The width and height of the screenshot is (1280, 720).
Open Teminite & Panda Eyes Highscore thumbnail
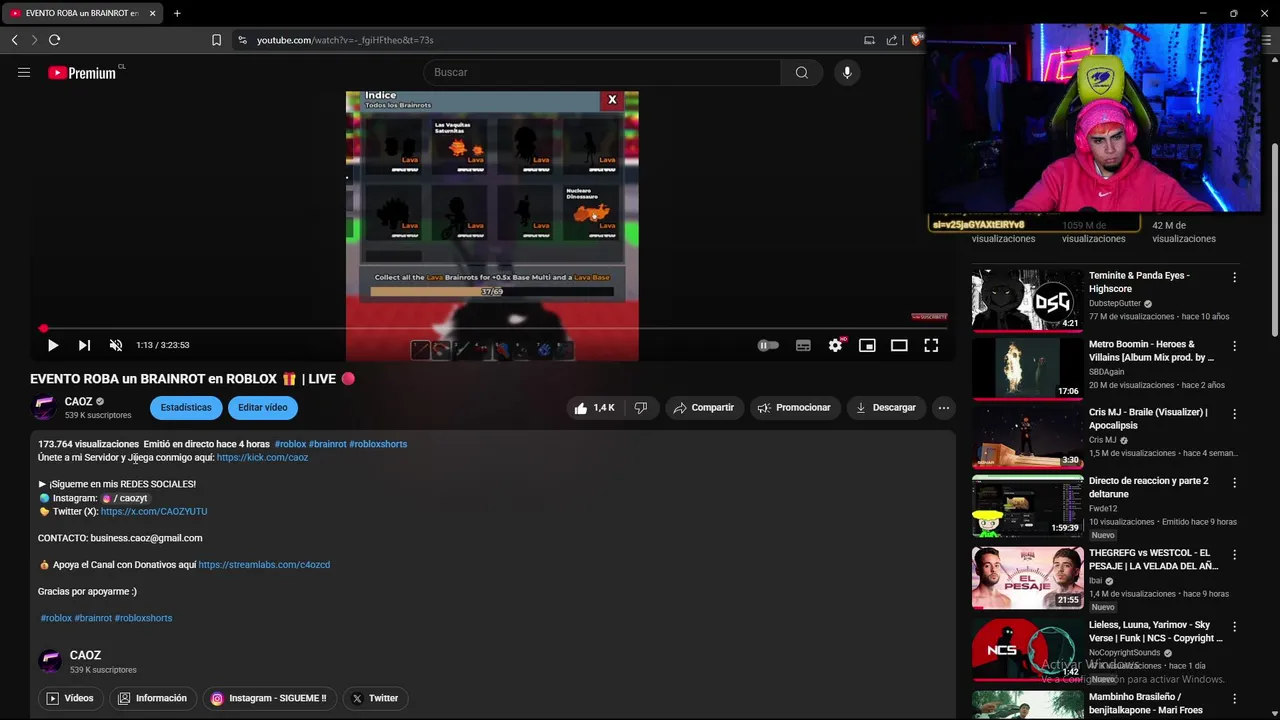click(1027, 299)
